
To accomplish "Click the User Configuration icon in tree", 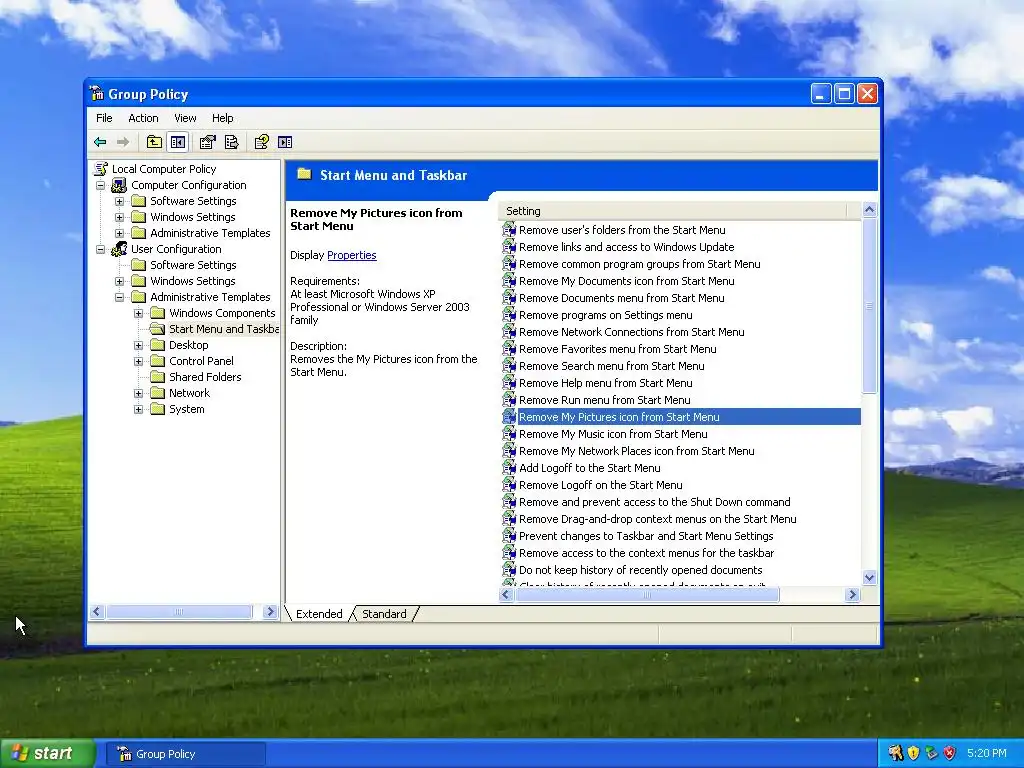I will point(119,249).
